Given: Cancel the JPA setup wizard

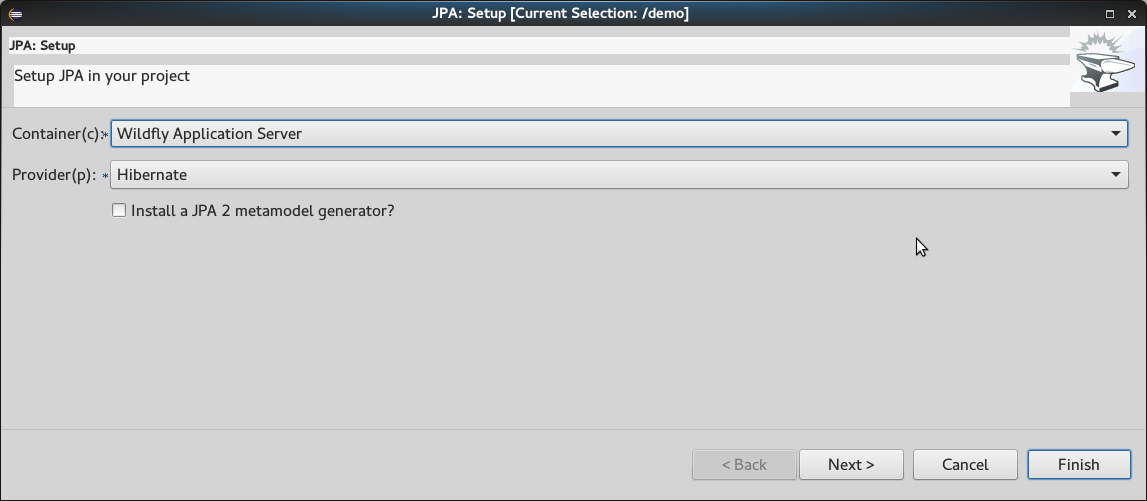Looking at the screenshot, I should pyautogui.click(x=965, y=464).
